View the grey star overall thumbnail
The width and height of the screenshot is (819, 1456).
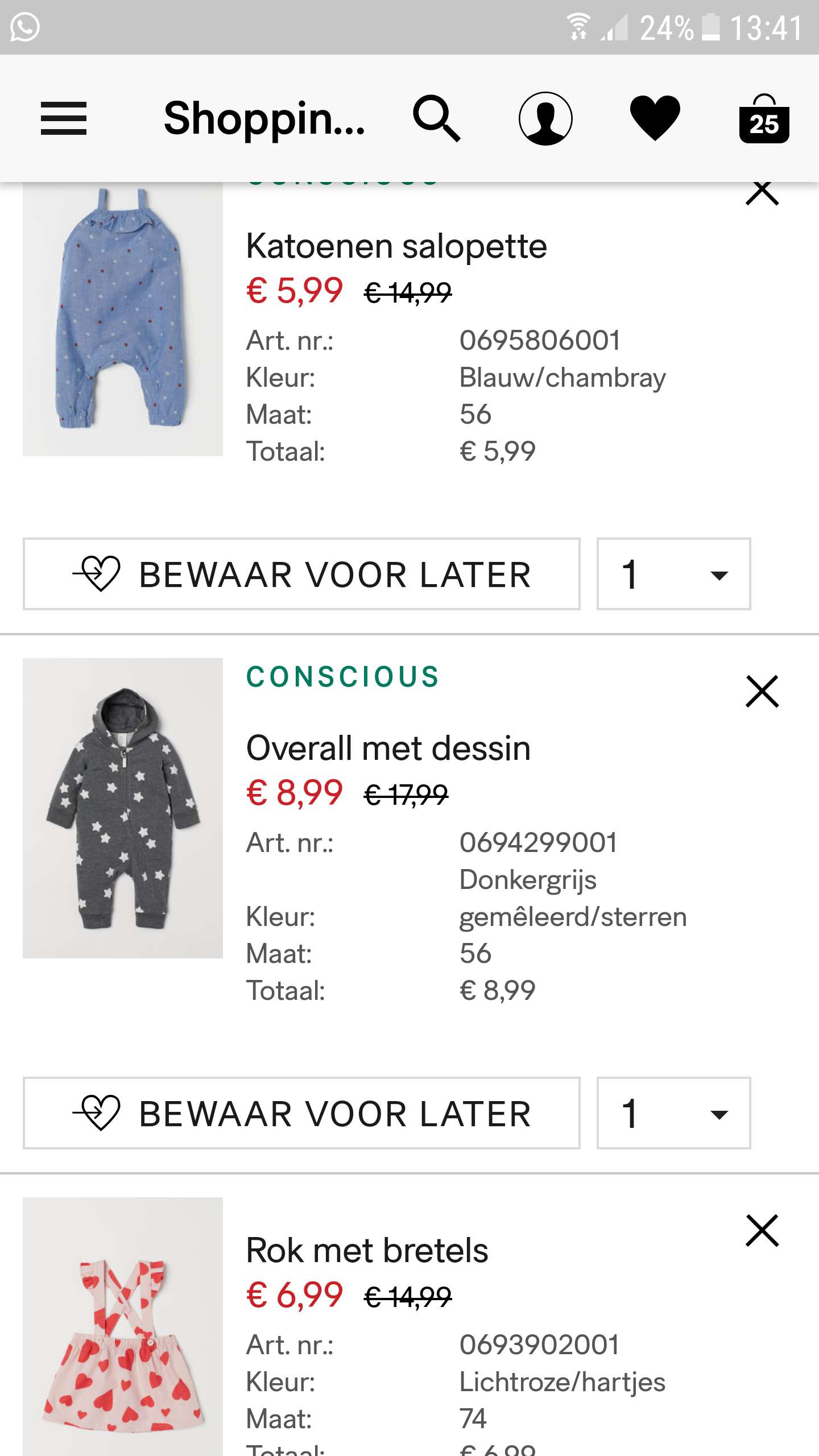123,808
